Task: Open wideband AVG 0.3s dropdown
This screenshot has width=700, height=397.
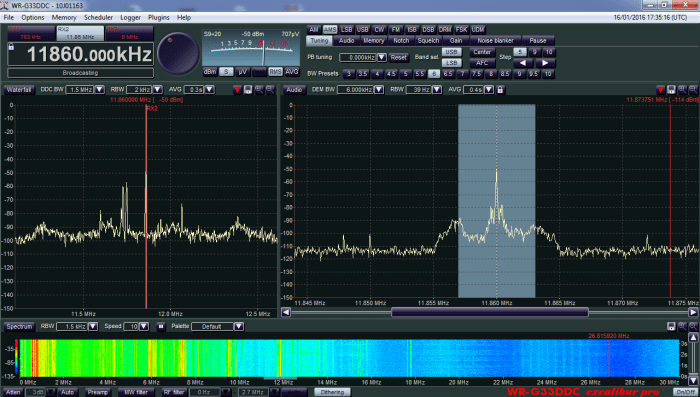Action: point(209,90)
